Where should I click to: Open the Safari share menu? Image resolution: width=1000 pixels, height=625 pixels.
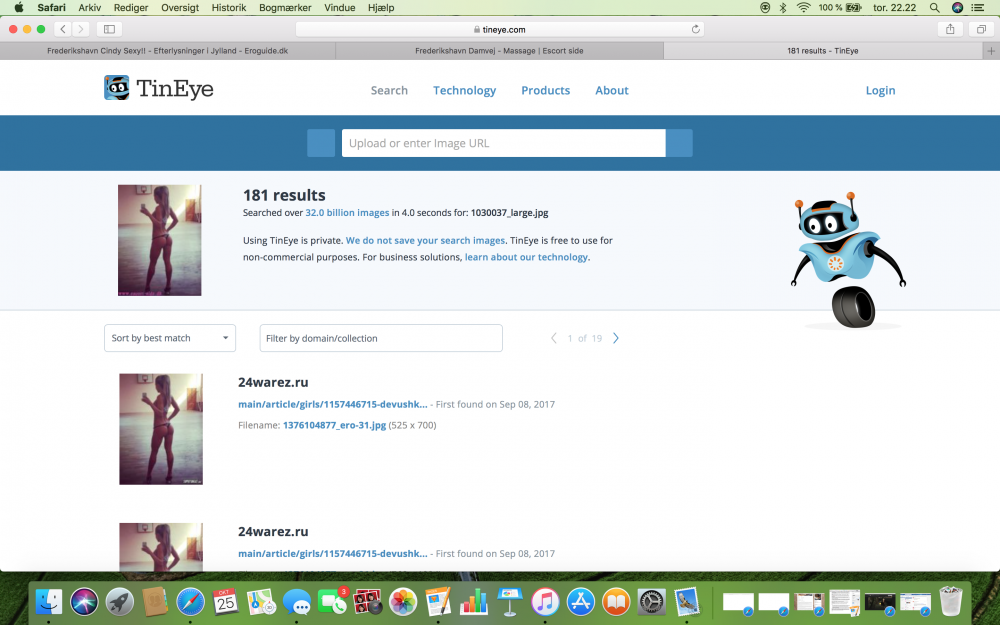(950, 29)
